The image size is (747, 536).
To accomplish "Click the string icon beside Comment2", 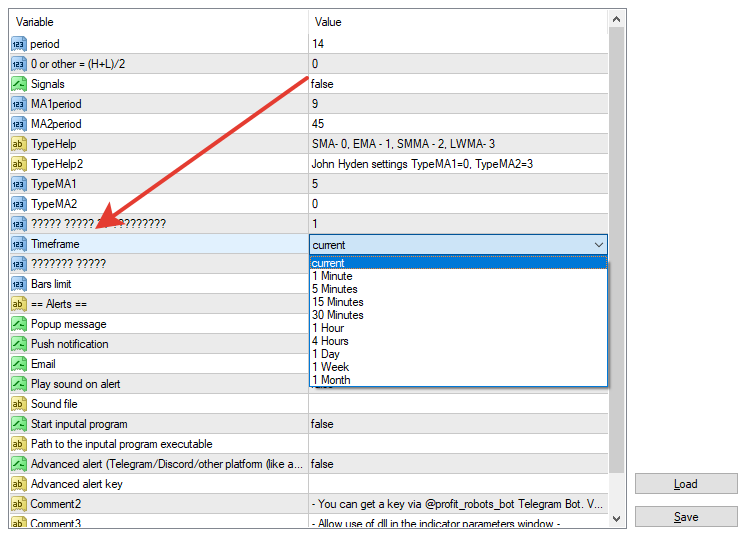I will [19, 504].
